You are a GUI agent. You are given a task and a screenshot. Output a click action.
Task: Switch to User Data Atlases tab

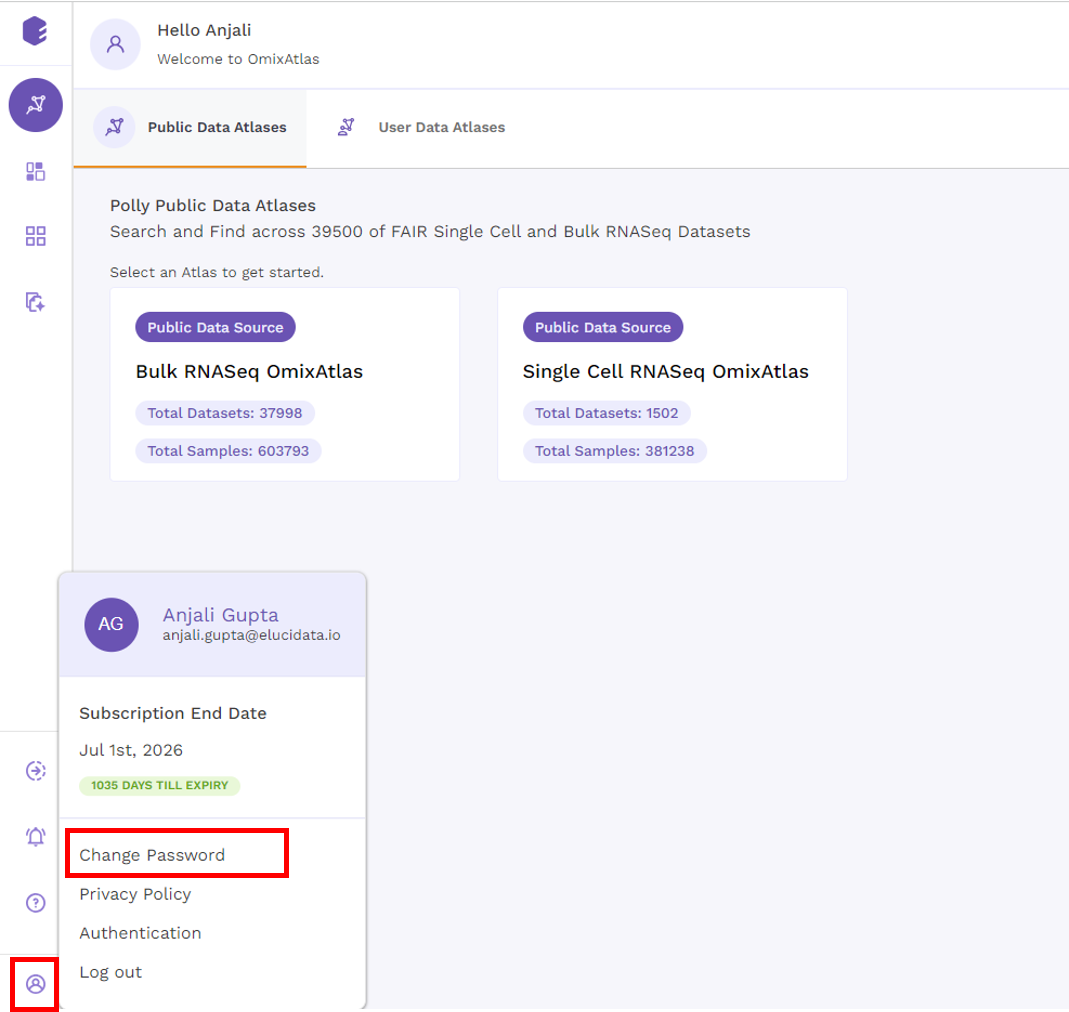tap(421, 128)
